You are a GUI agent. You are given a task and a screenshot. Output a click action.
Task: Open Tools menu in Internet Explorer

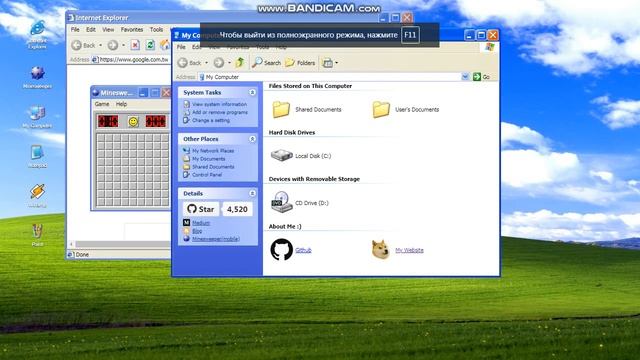click(x=156, y=30)
